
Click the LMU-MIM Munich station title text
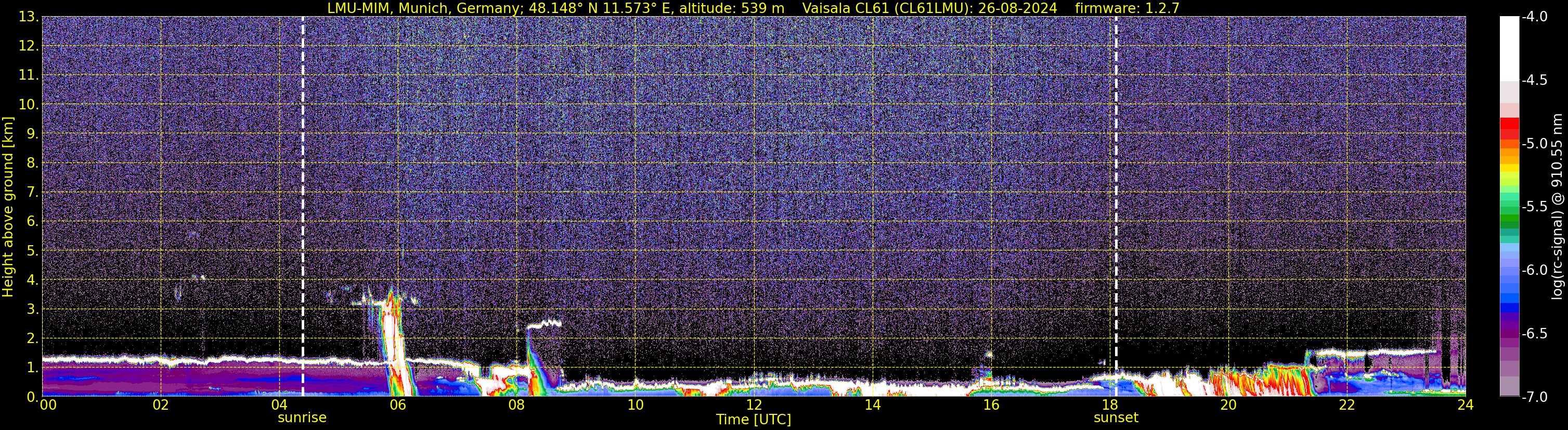(x=557, y=8)
